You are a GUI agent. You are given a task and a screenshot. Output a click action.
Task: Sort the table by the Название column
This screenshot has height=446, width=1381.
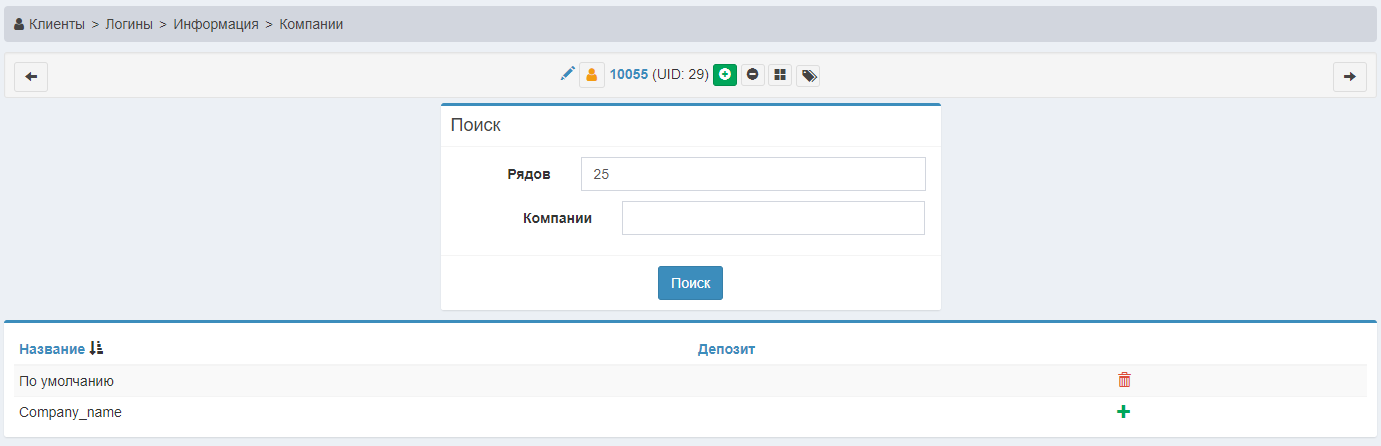[52, 349]
